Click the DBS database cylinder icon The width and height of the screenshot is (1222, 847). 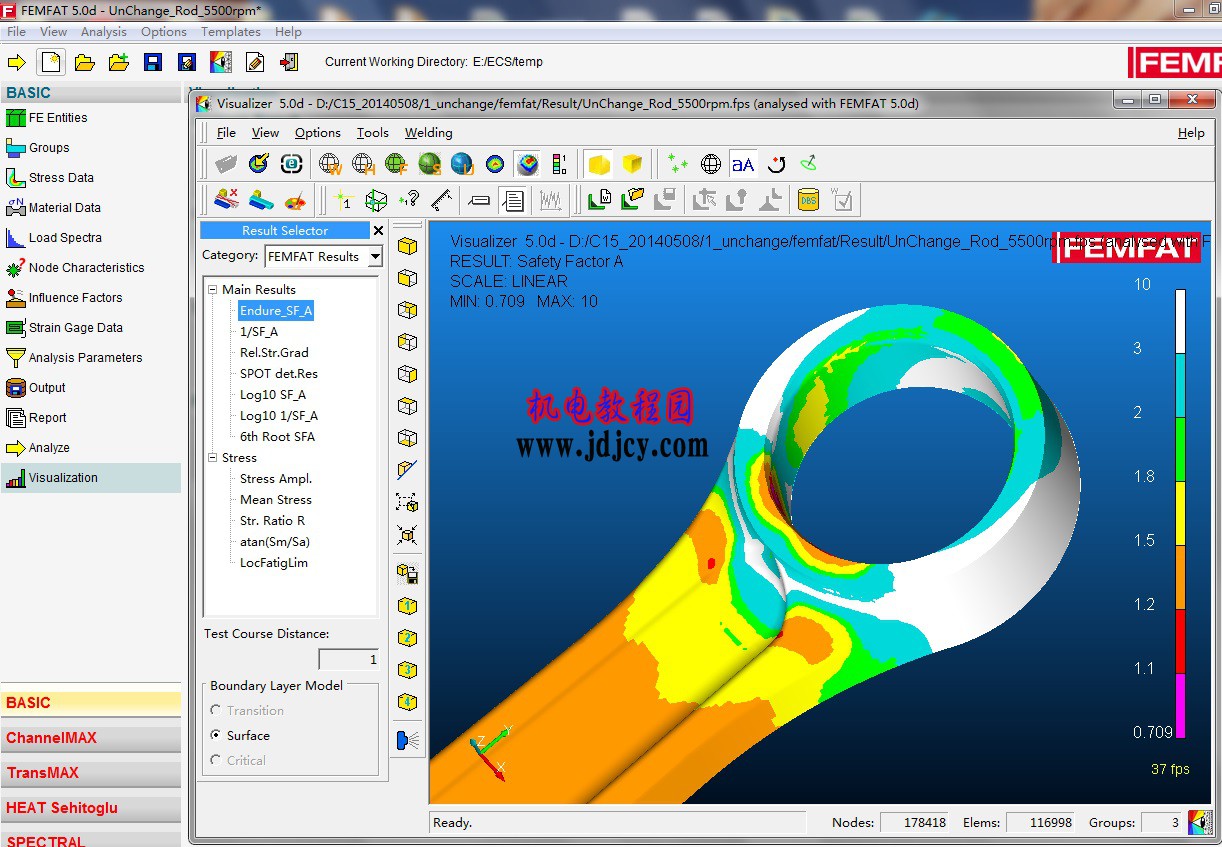808,200
